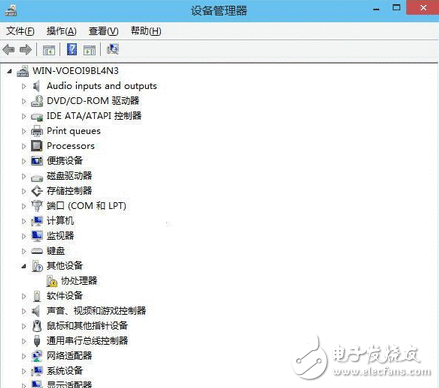
Task: Open the 文件(F) menu
Action: 20,31
